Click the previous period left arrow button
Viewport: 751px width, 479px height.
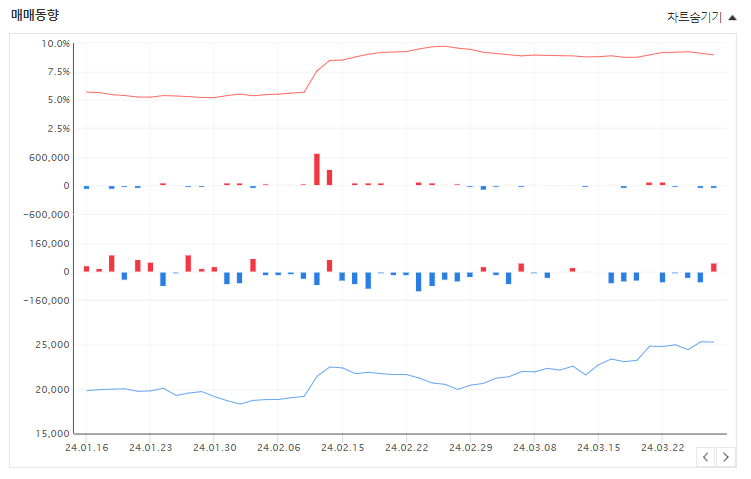(x=705, y=457)
